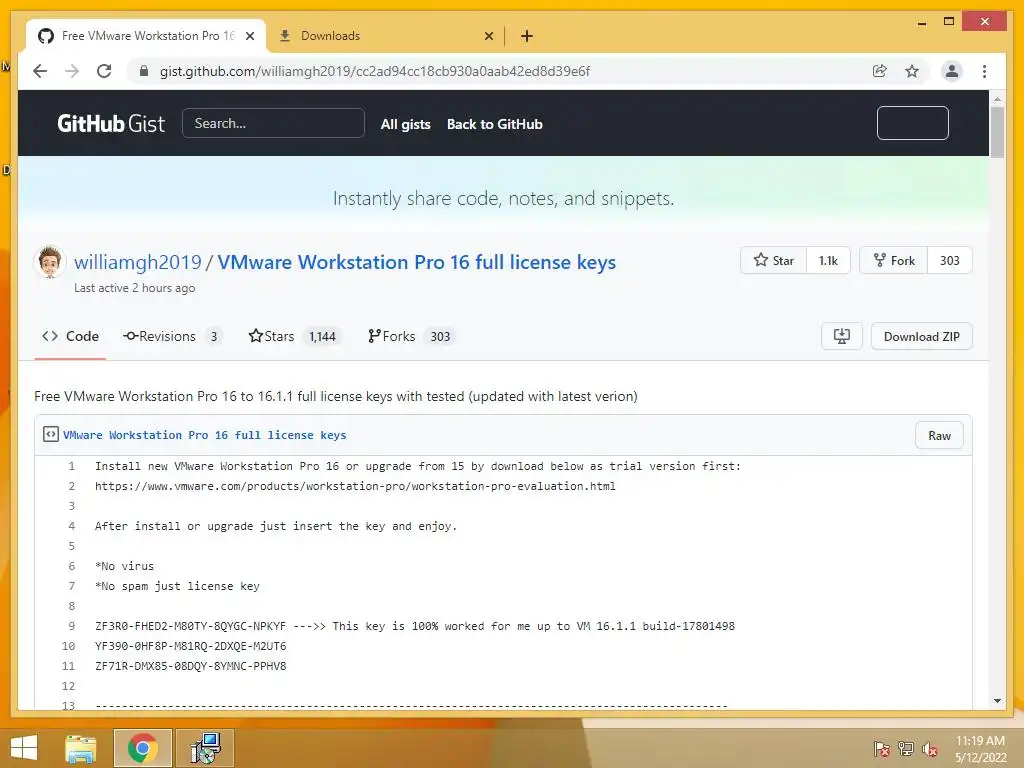
Task: Open the Forks tab
Action: [x=411, y=336]
